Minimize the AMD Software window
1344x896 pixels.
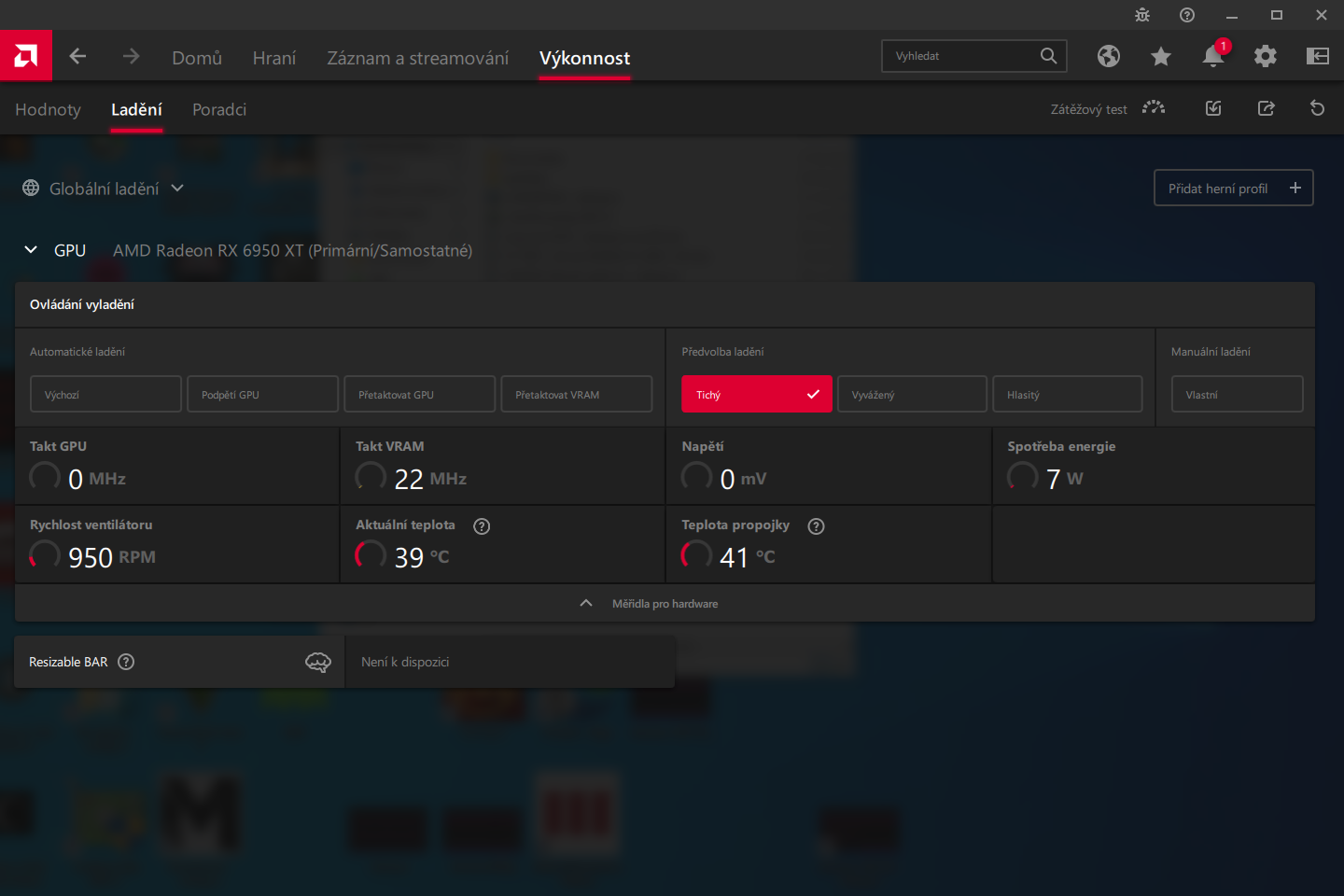coord(1232,15)
